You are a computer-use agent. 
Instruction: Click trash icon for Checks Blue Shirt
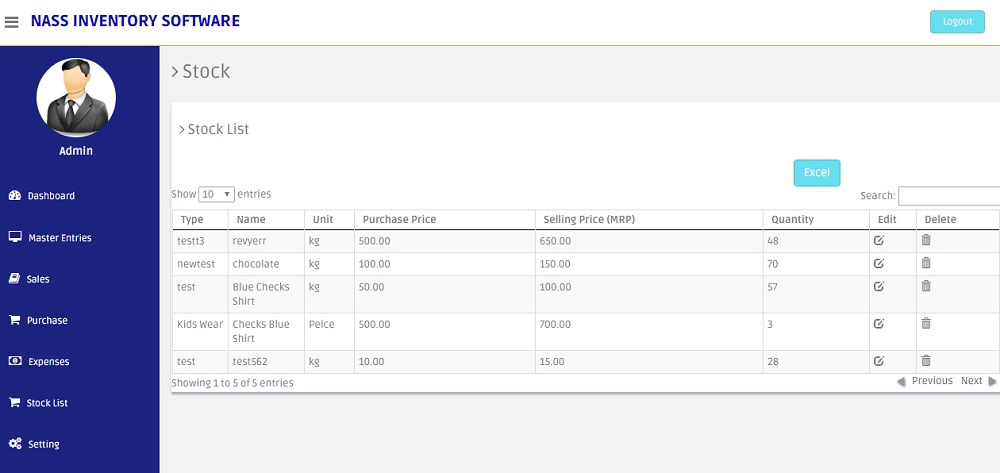pyautogui.click(x=926, y=323)
